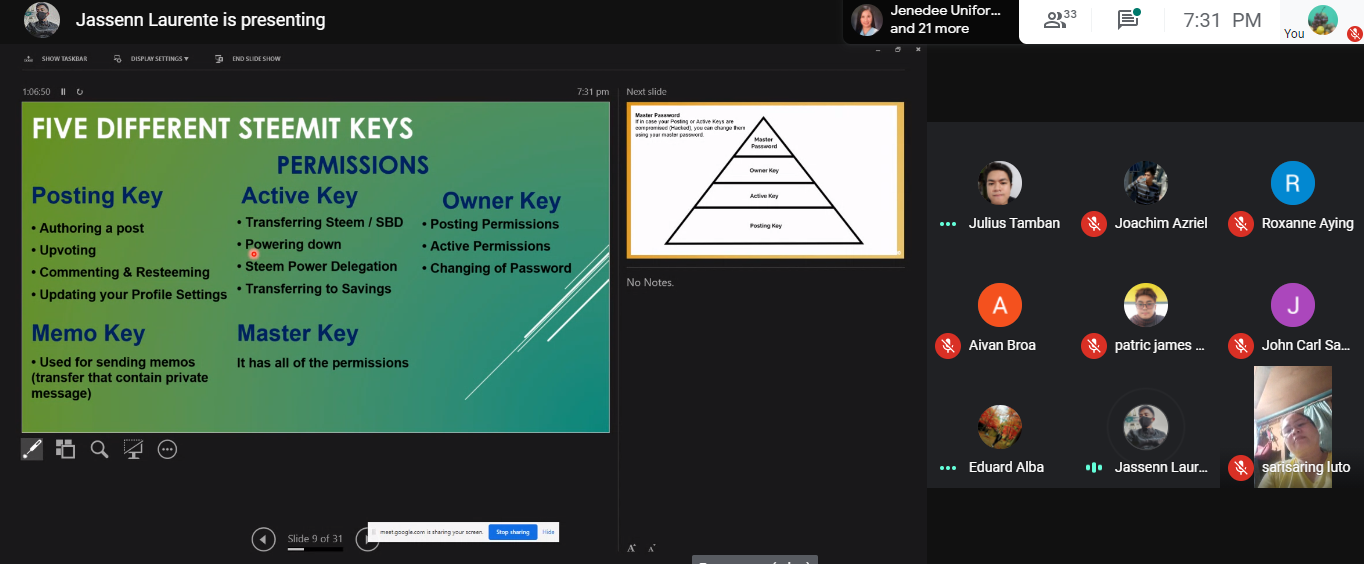Click the slide progress bar under slide counter
Viewport: 1364px width, 564px height.
(315, 549)
